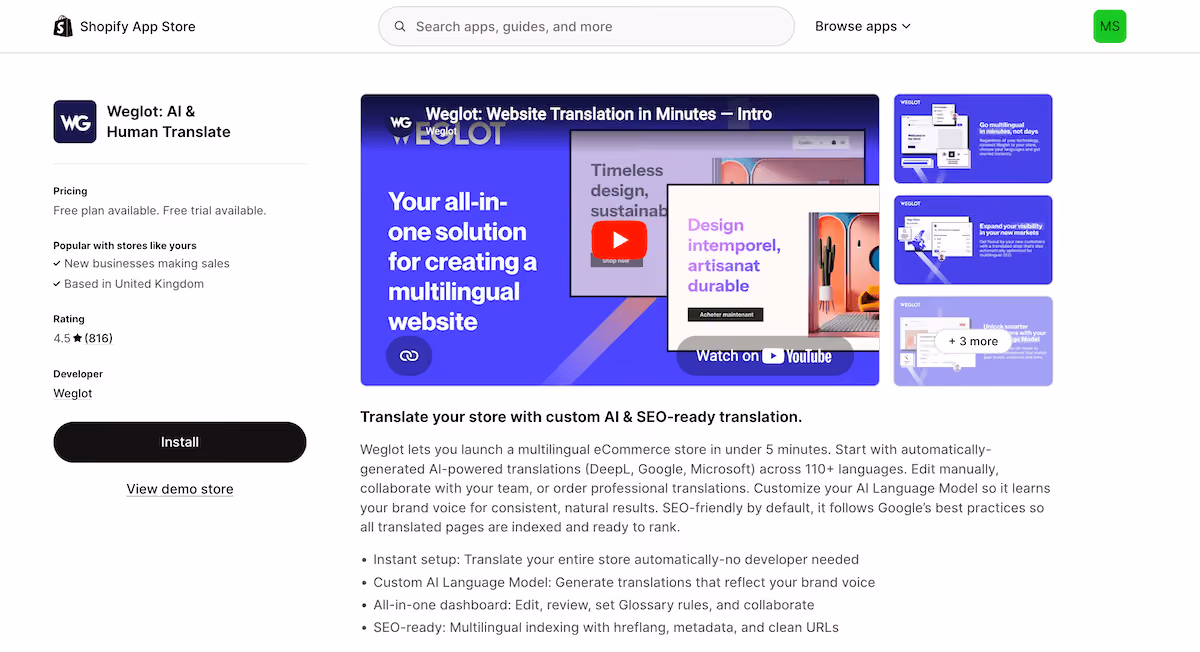Viewport: 1200px width, 652px height.
Task: Click the 'Custom AI Language Model' bullet text
Action: pos(624,583)
